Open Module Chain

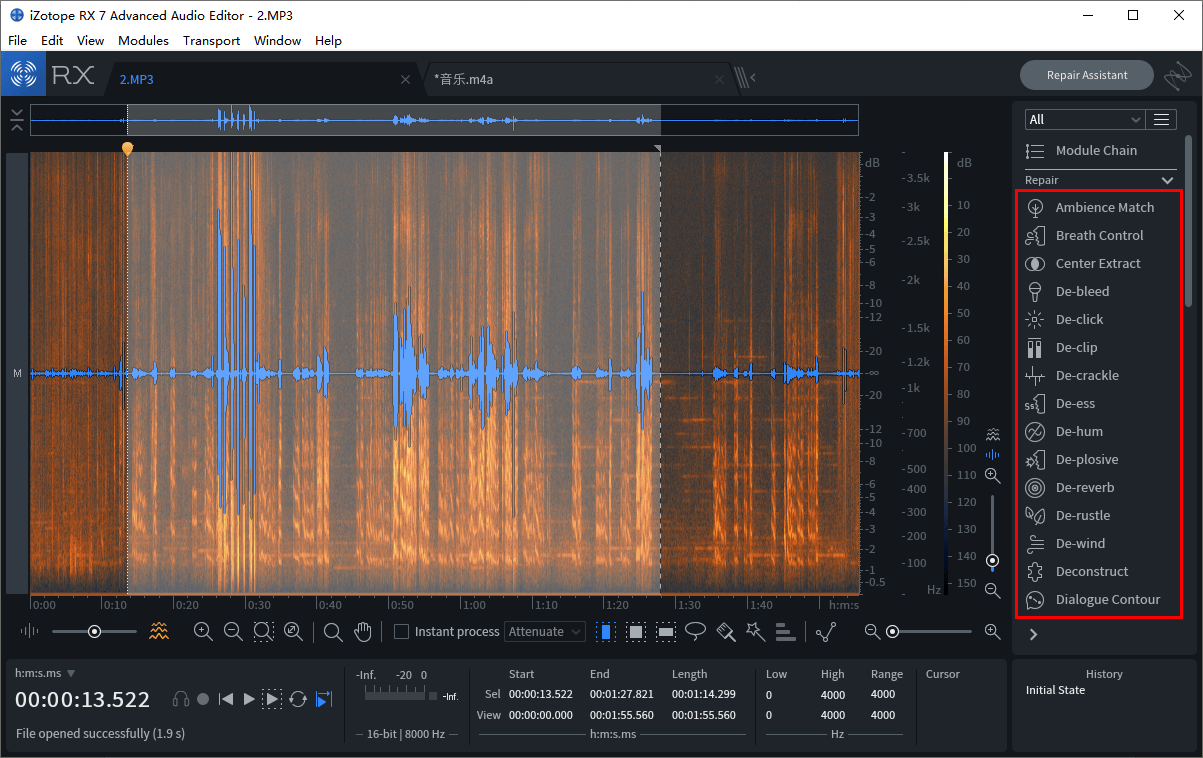pos(1082,150)
